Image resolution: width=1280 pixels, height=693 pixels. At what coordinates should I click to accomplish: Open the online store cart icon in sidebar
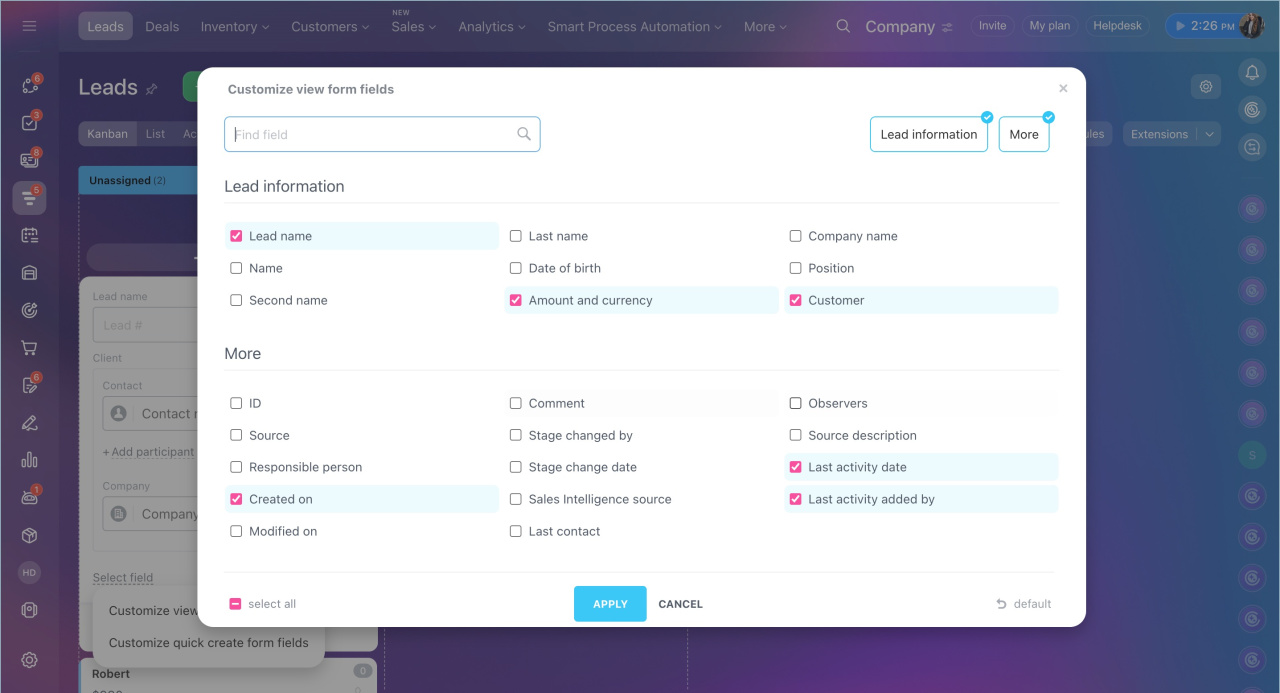[29, 348]
